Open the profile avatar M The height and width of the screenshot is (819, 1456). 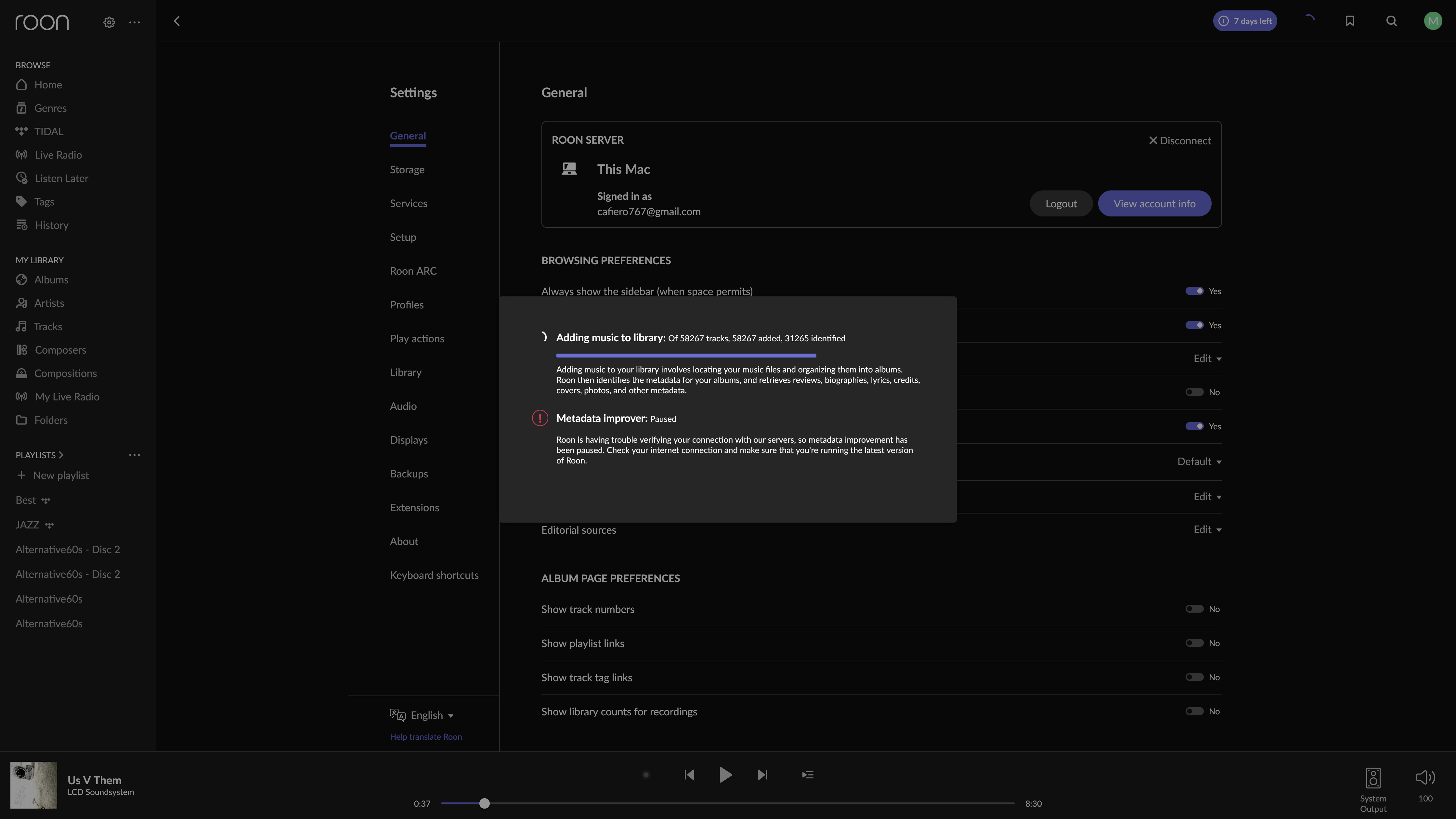[1433, 21]
